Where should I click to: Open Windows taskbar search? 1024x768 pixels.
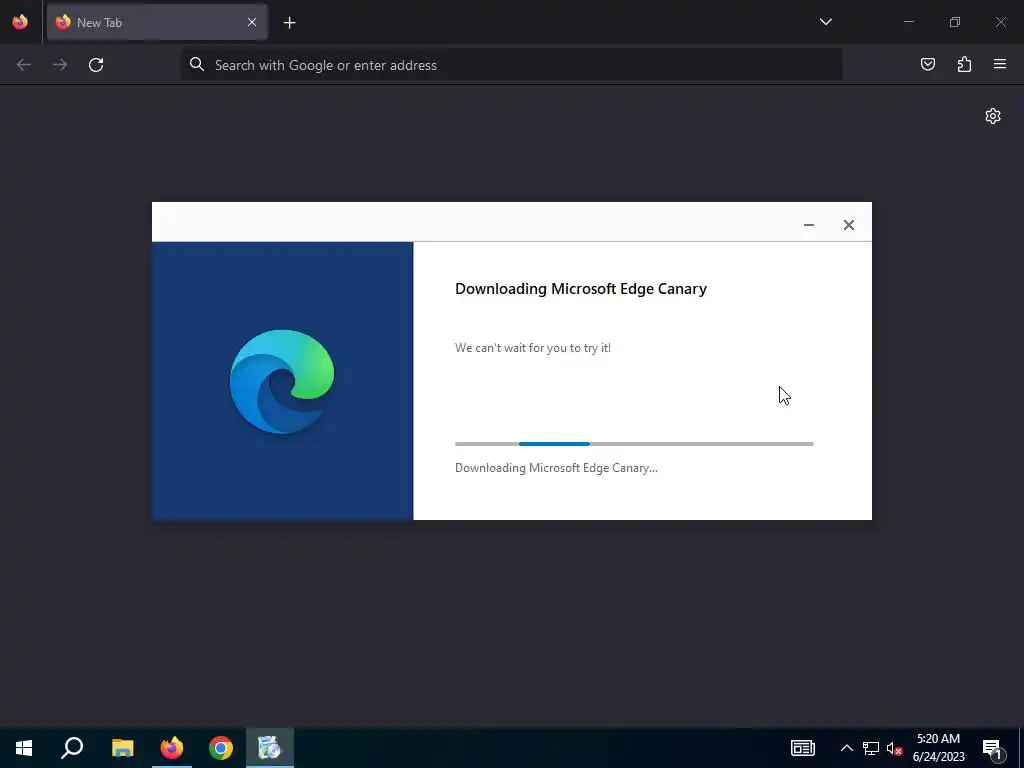(72, 748)
